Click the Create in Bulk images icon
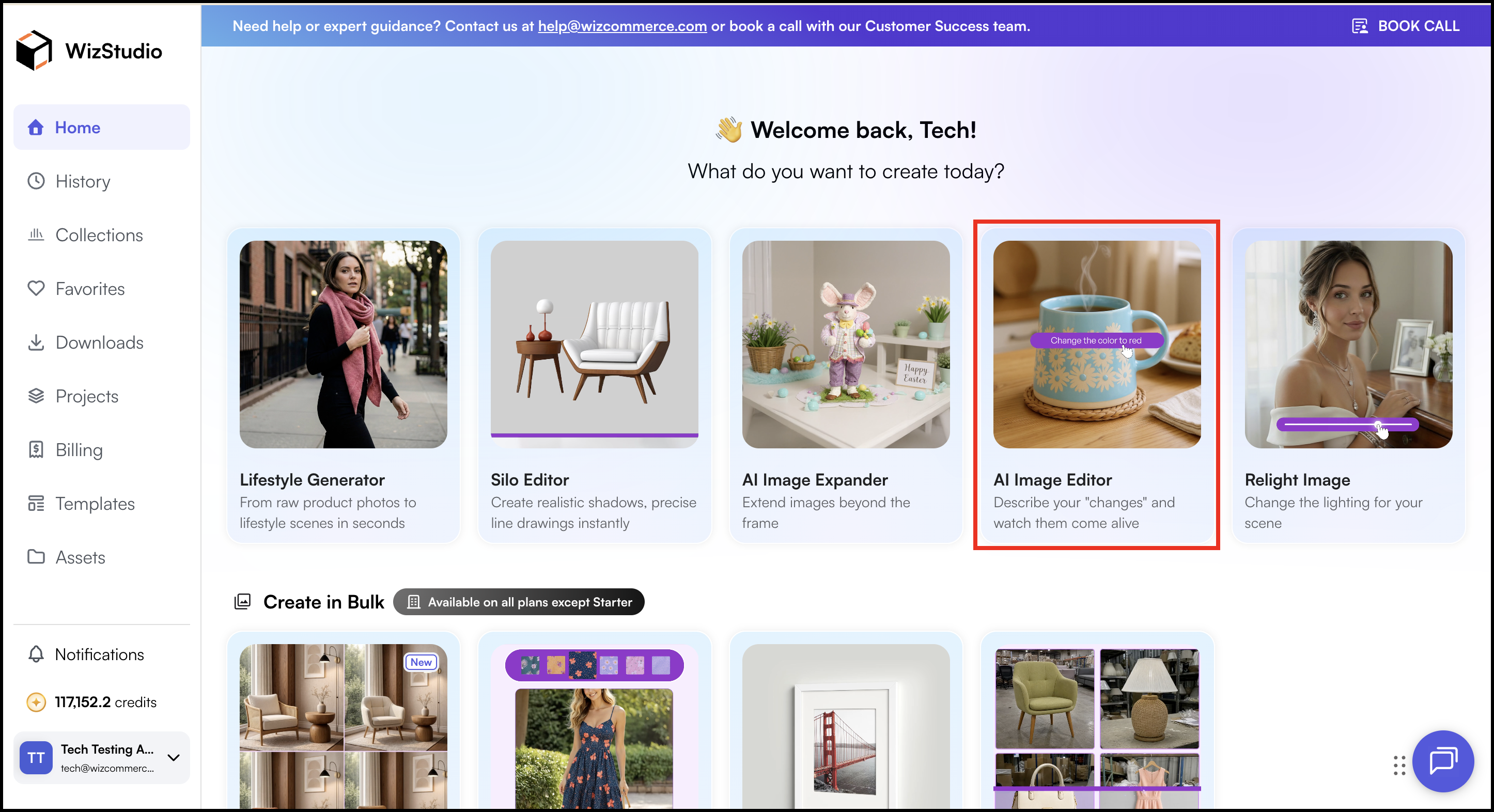1494x812 pixels. tap(242, 601)
